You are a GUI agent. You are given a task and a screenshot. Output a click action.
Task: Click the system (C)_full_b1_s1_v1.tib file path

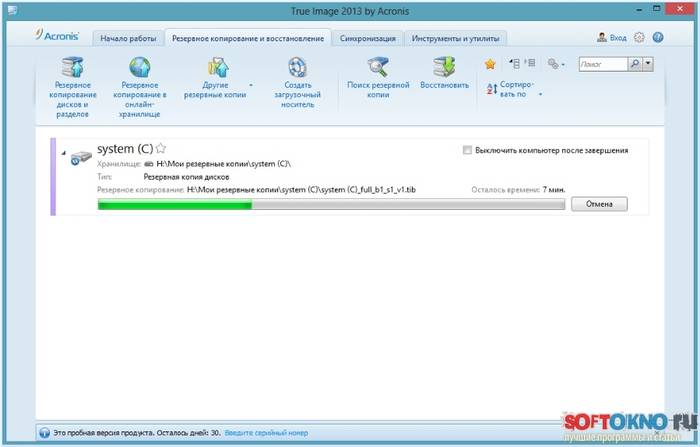click(x=301, y=190)
